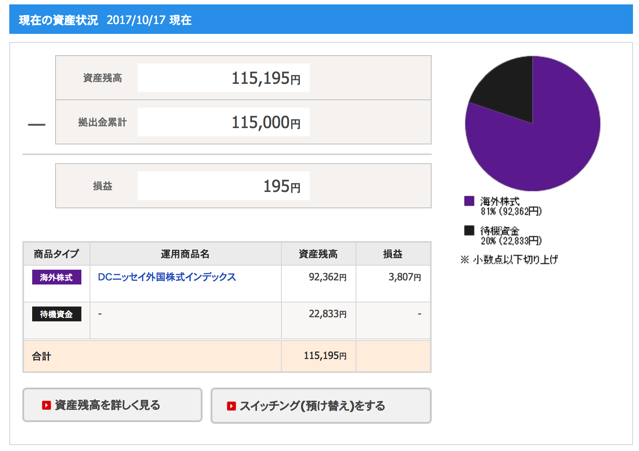Click the 現在の資産状況 header title
This screenshot has width=639, height=451.
pyautogui.click(x=58, y=20)
